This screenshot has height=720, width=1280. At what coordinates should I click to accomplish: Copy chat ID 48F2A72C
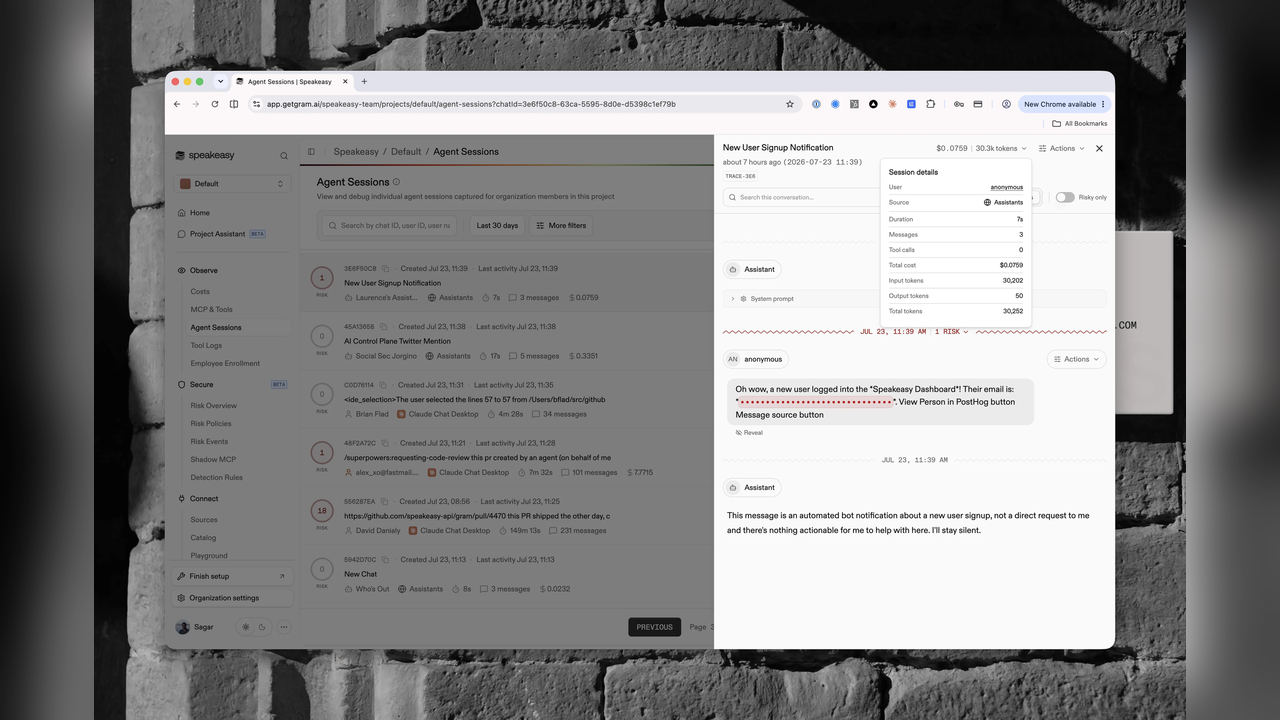(385, 443)
